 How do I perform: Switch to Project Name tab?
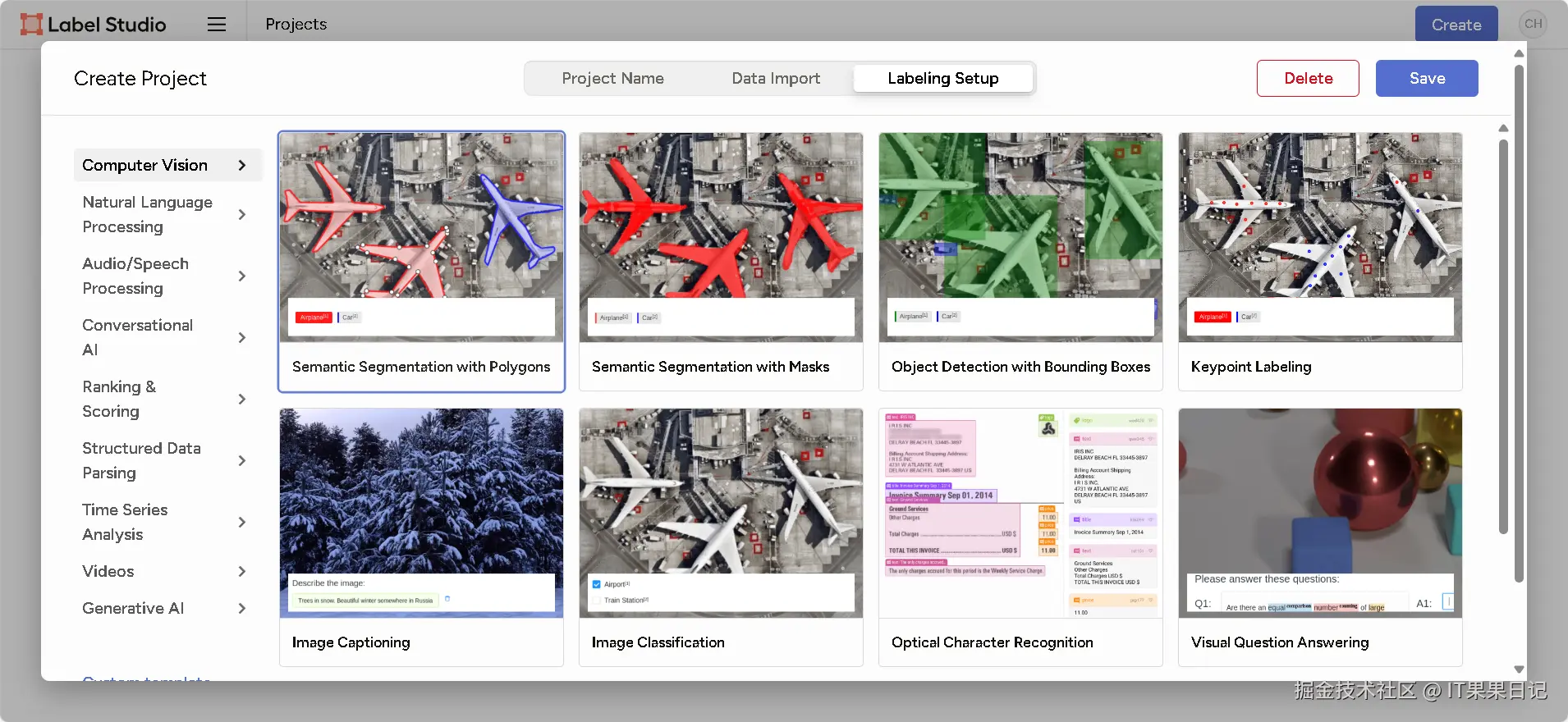(x=612, y=78)
